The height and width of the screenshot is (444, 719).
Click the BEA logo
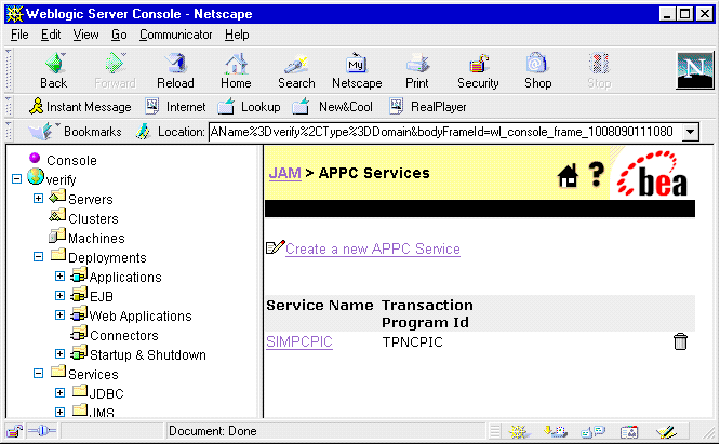click(653, 174)
